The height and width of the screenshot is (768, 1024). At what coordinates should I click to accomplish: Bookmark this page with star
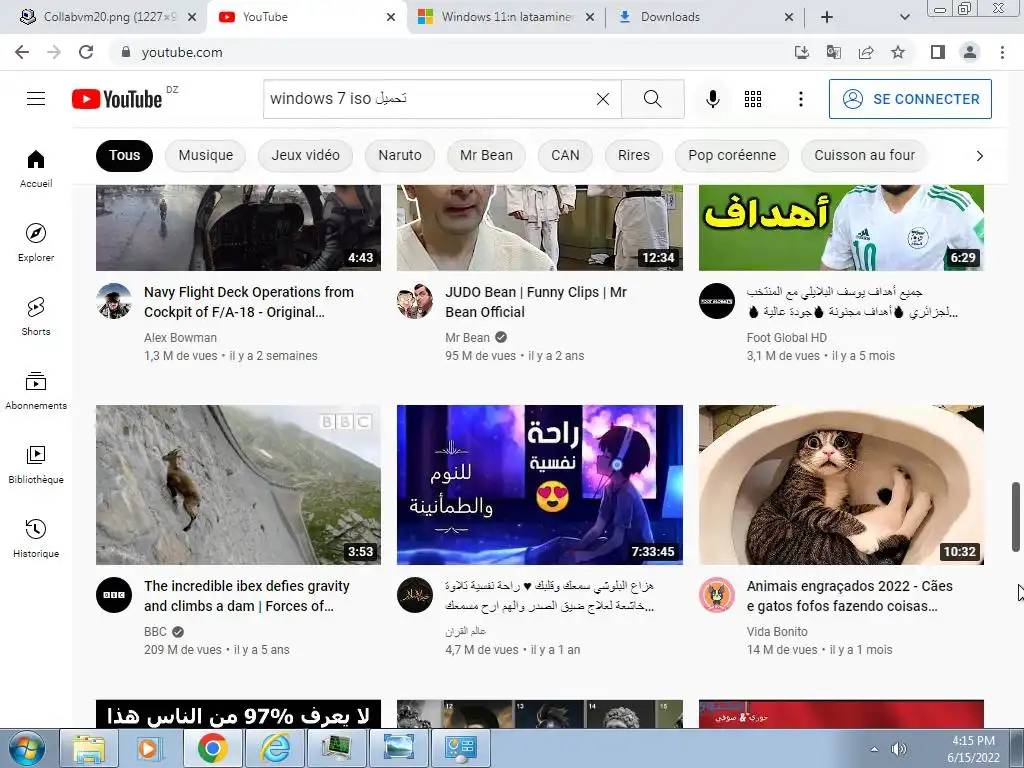click(898, 52)
